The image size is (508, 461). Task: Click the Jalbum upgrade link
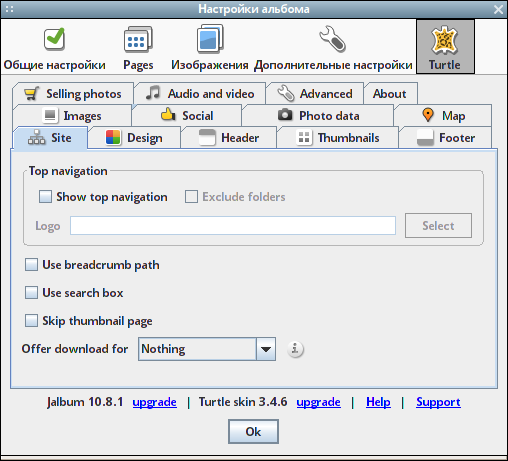pos(155,402)
